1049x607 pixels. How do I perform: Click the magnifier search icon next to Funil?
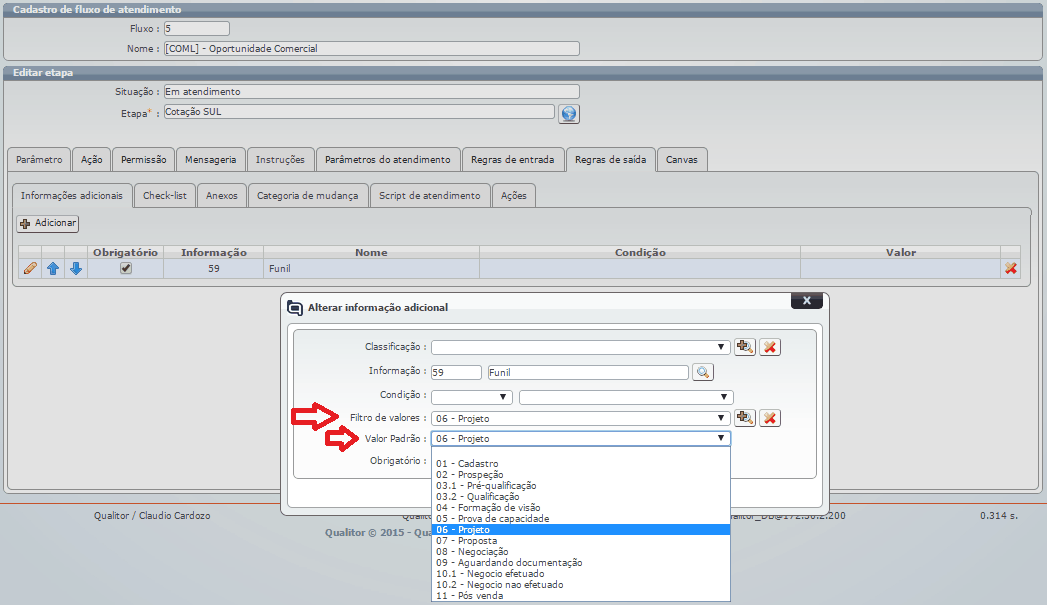click(703, 372)
